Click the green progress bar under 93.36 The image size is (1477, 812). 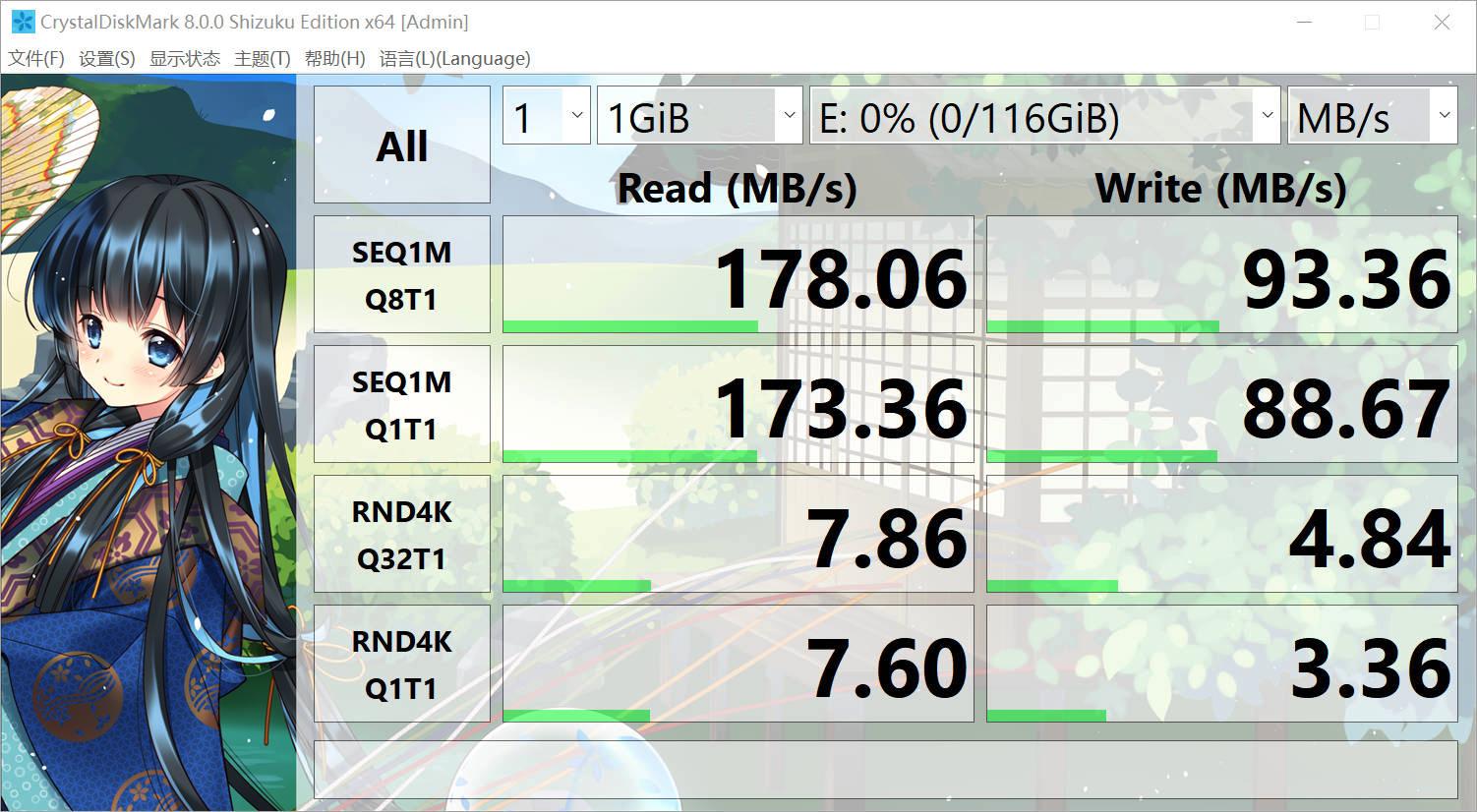pyautogui.click(x=1101, y=324)
